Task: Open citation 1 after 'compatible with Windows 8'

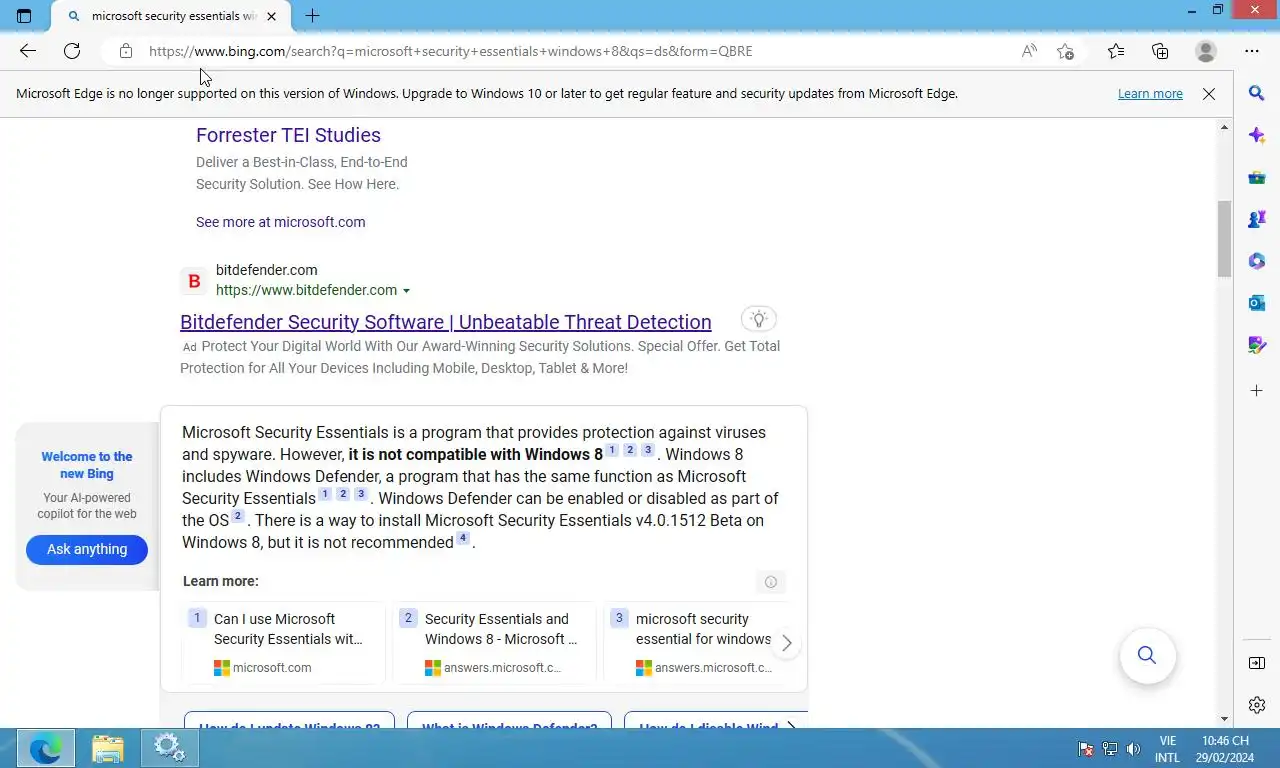Action: pos(612,450)
